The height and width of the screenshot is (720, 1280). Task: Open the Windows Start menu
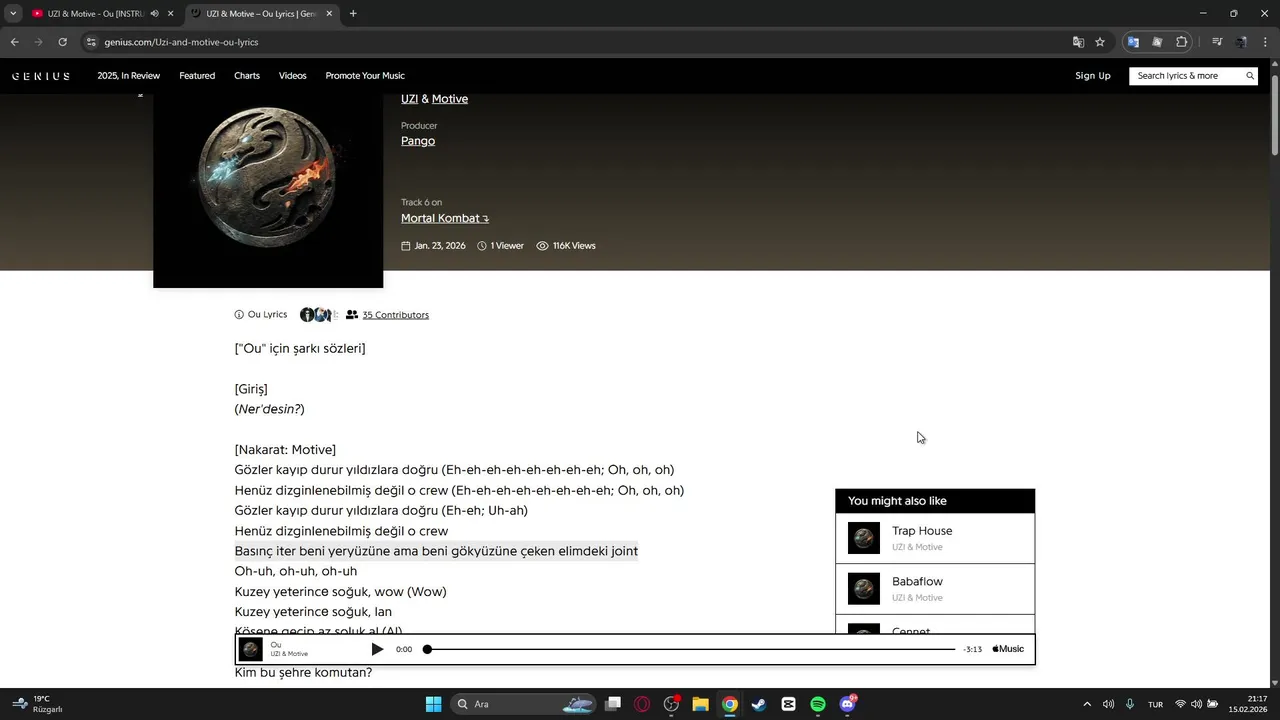[x=433, y=704]
